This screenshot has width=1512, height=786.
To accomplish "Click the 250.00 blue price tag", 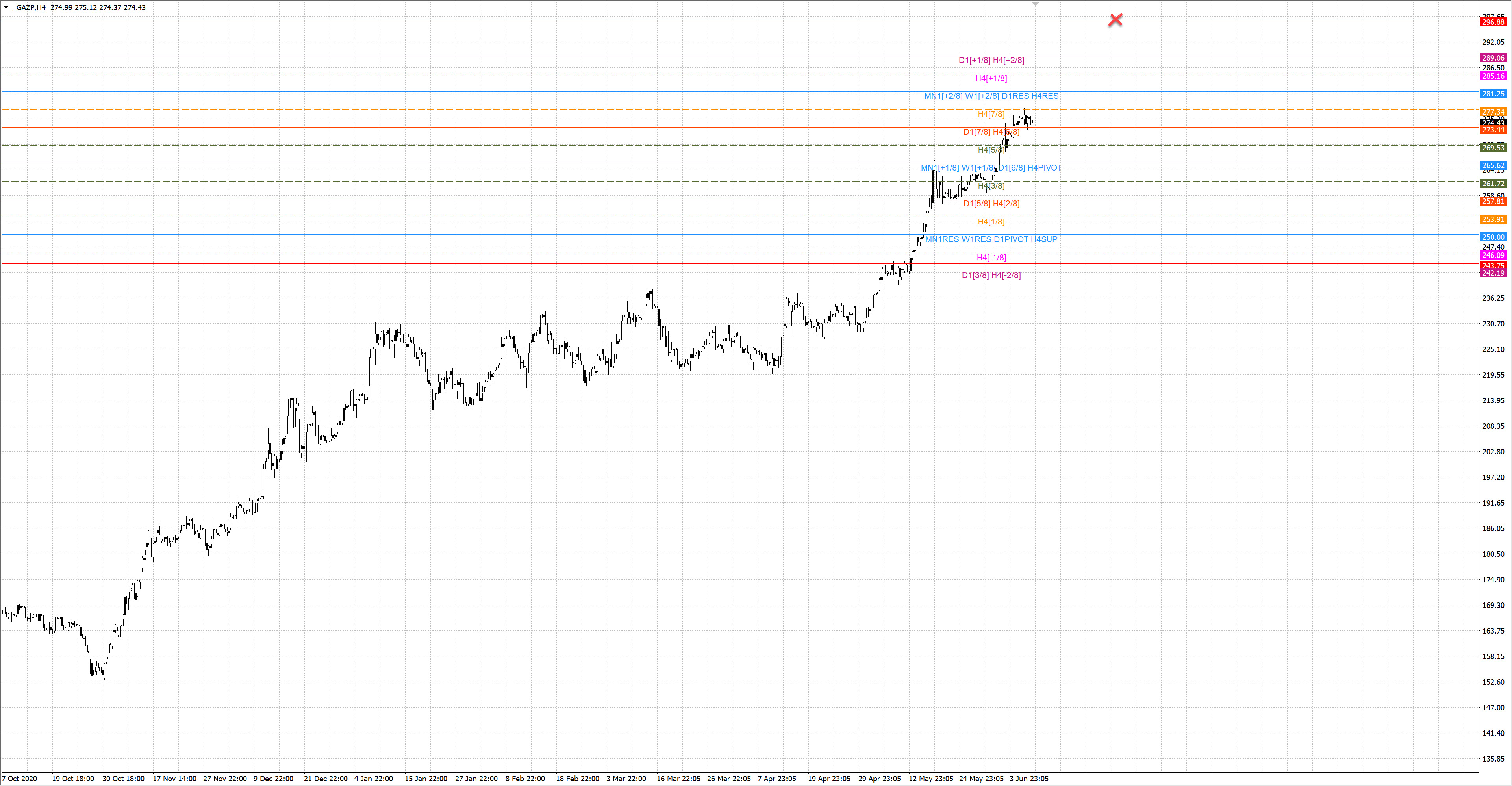I will pos(1493,237).
